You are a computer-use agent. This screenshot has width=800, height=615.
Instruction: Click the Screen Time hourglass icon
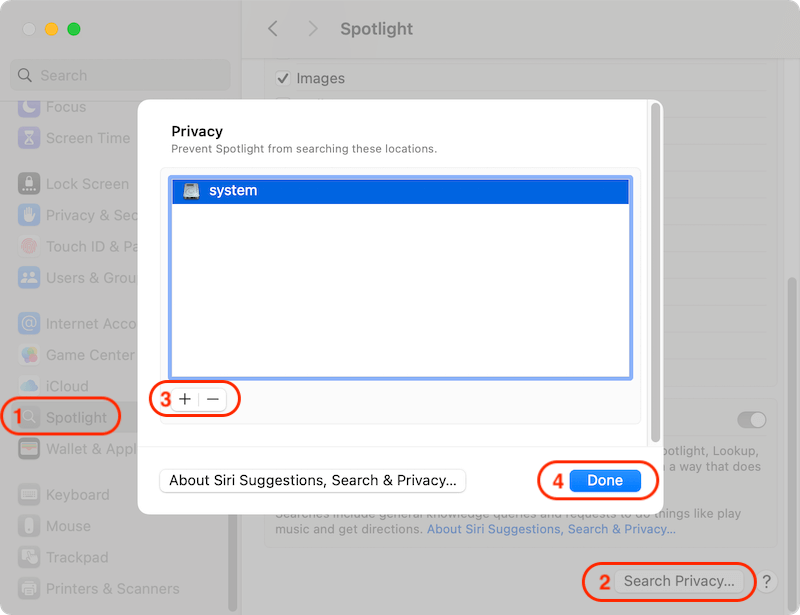click(29, 138)
